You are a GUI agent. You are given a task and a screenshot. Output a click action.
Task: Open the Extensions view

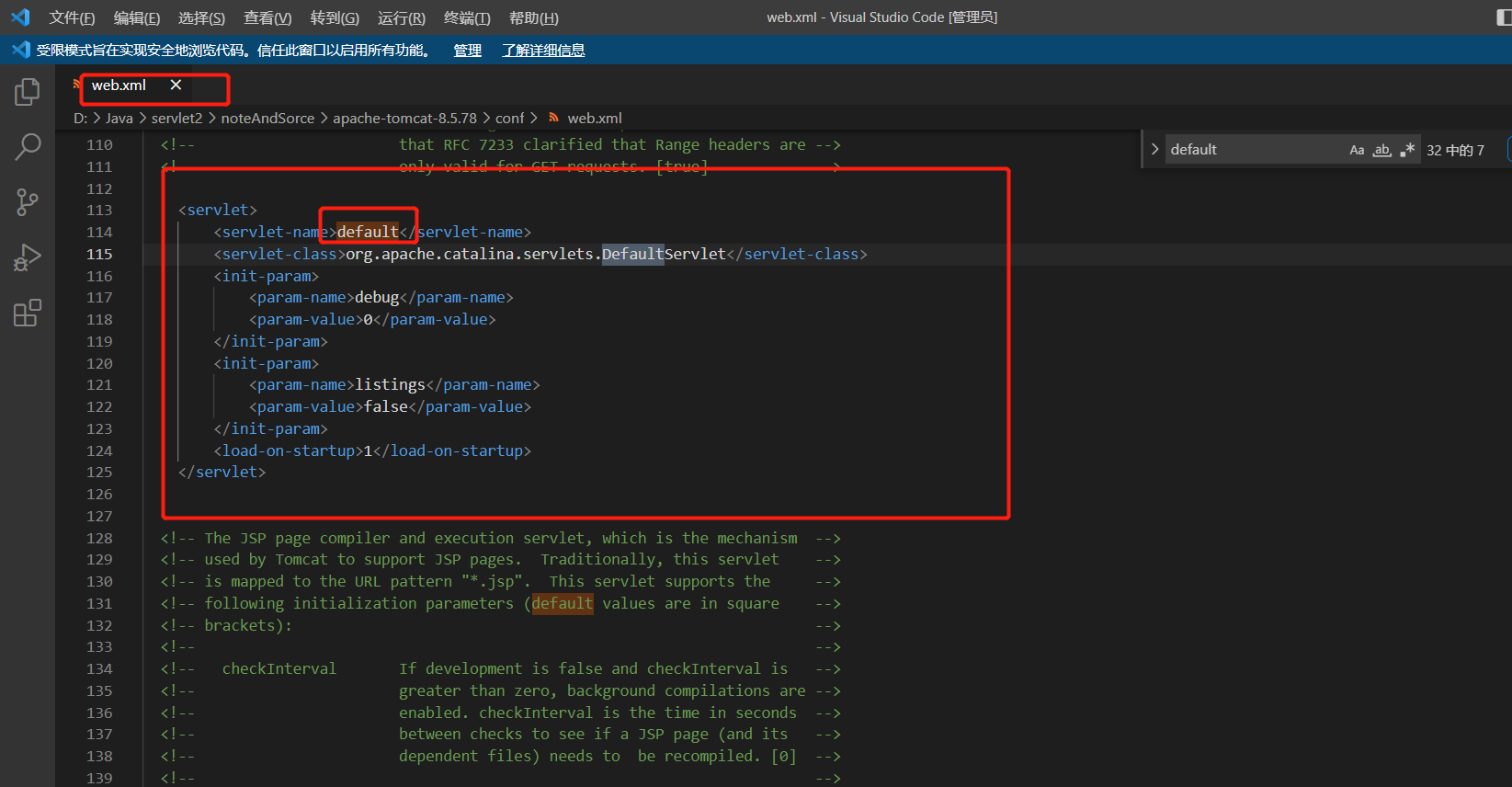click(28, 313)
